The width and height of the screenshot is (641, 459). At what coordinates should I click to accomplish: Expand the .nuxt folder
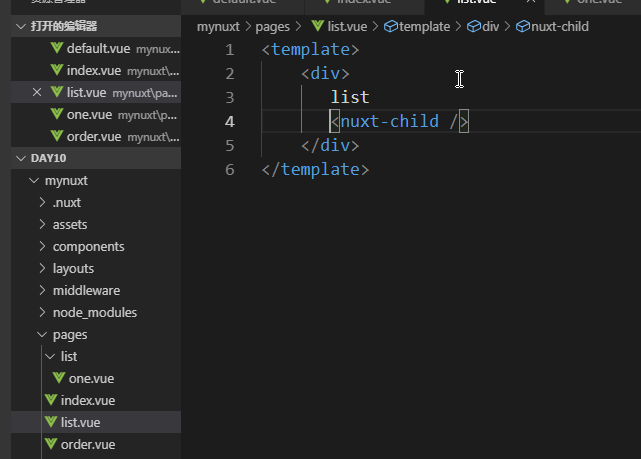point(43,202)
